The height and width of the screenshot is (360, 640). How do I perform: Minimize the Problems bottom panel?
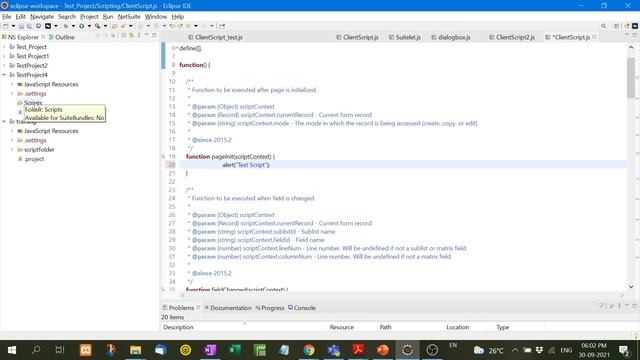pos(627,306)
